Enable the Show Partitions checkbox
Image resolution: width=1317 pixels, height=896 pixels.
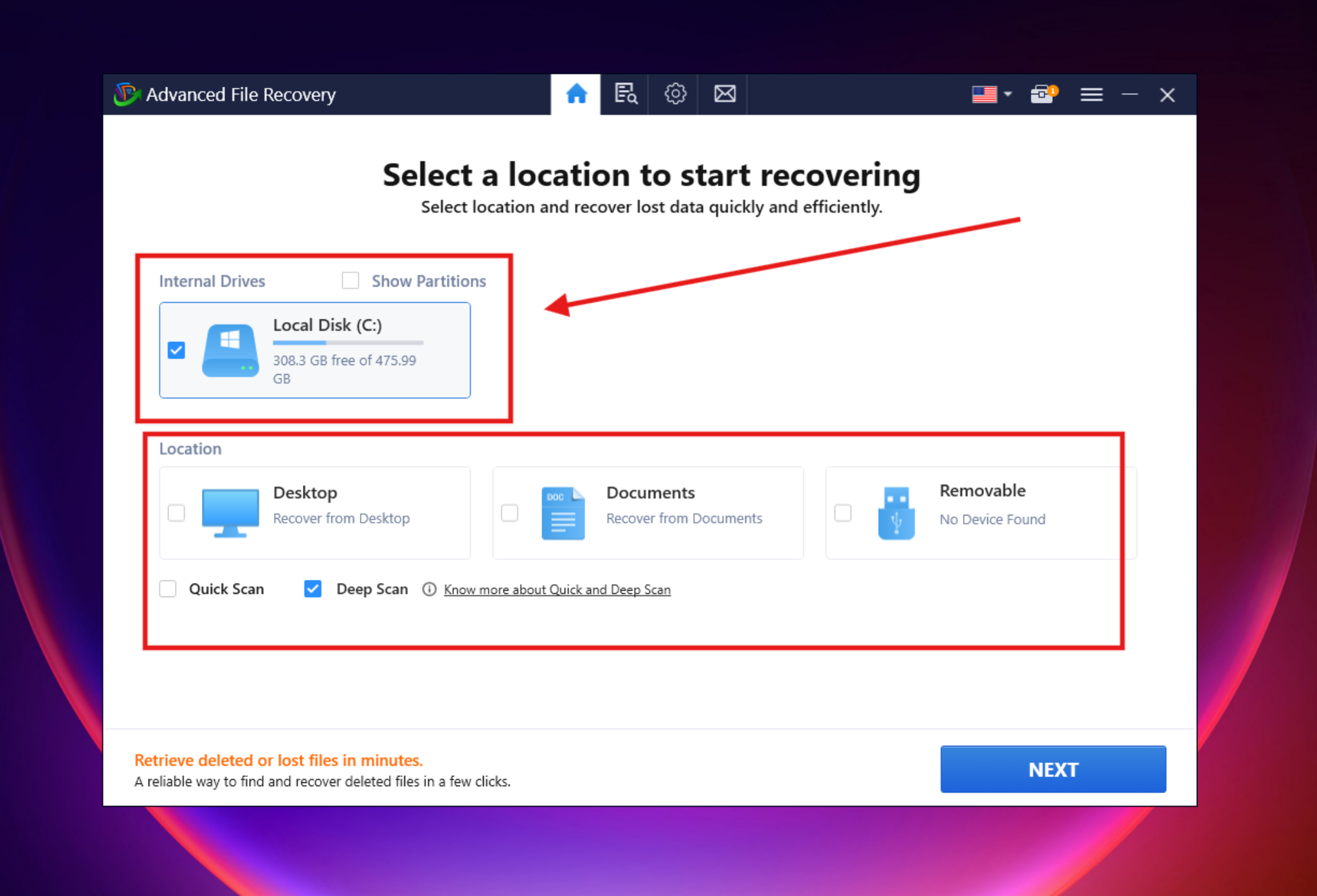tap(350, 281)
